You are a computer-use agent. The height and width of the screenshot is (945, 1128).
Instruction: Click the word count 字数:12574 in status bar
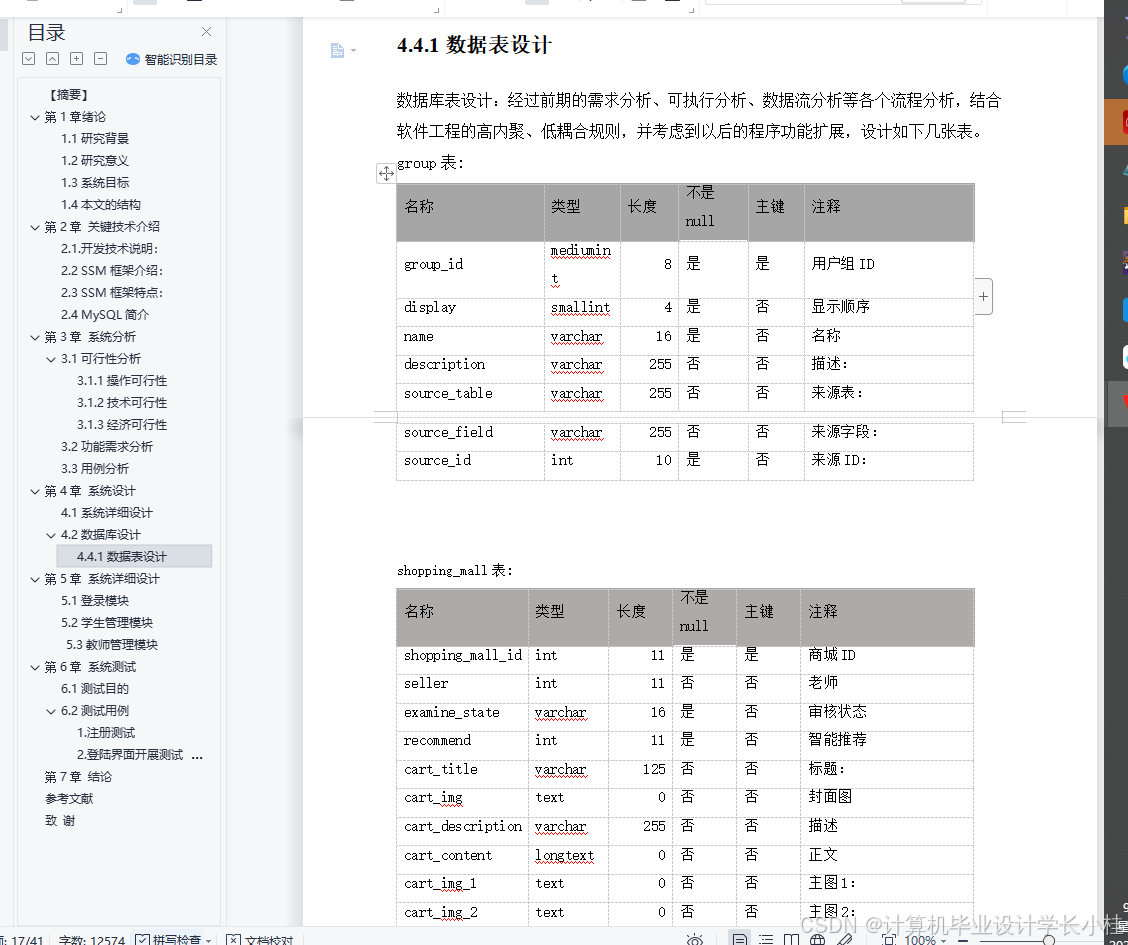(x=90, y=941)
